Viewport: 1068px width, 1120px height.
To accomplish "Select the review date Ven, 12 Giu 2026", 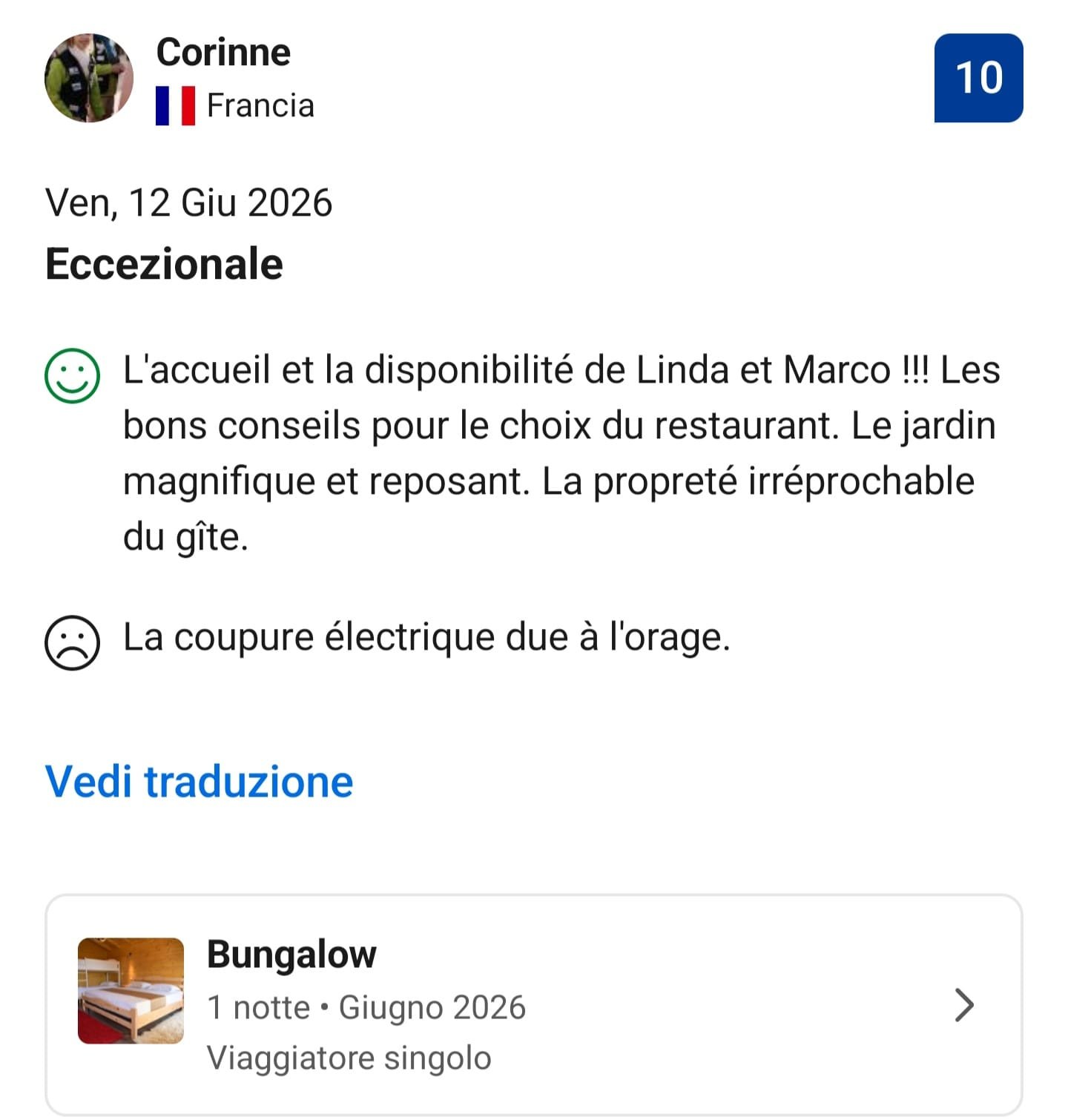I will (189, 203).
